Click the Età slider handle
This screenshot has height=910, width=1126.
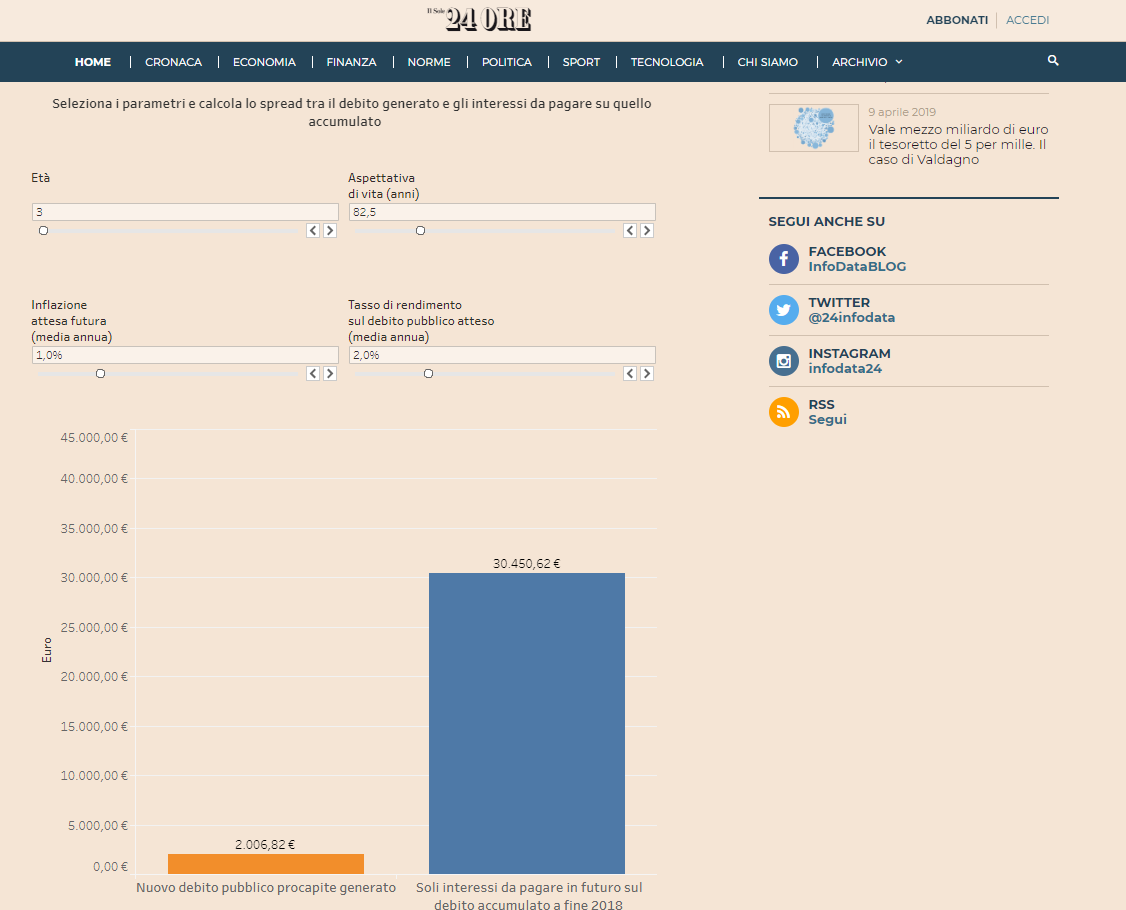(x=44, y=231)
